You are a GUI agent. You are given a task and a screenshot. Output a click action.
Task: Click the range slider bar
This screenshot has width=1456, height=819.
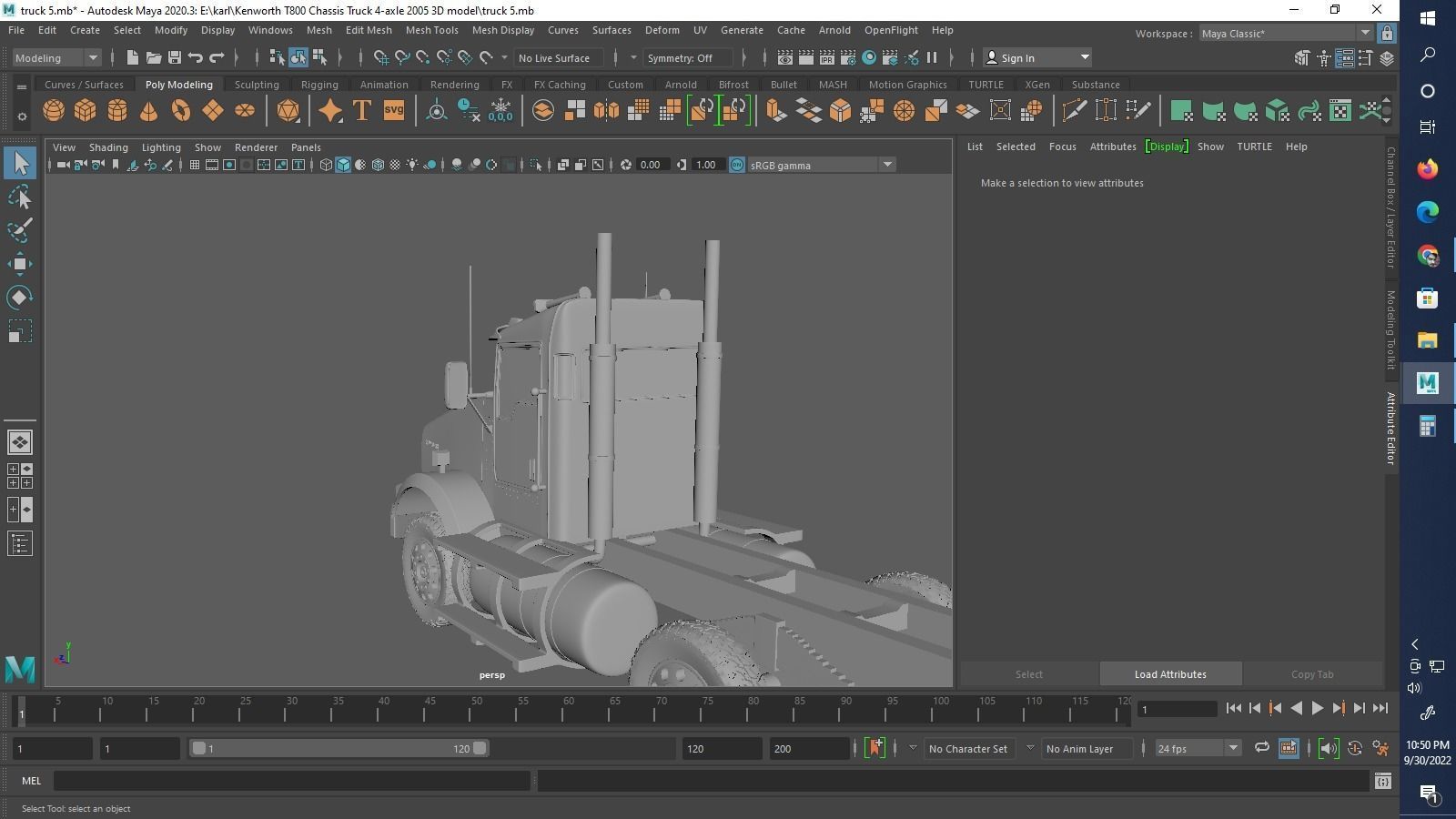pos(339,749)
